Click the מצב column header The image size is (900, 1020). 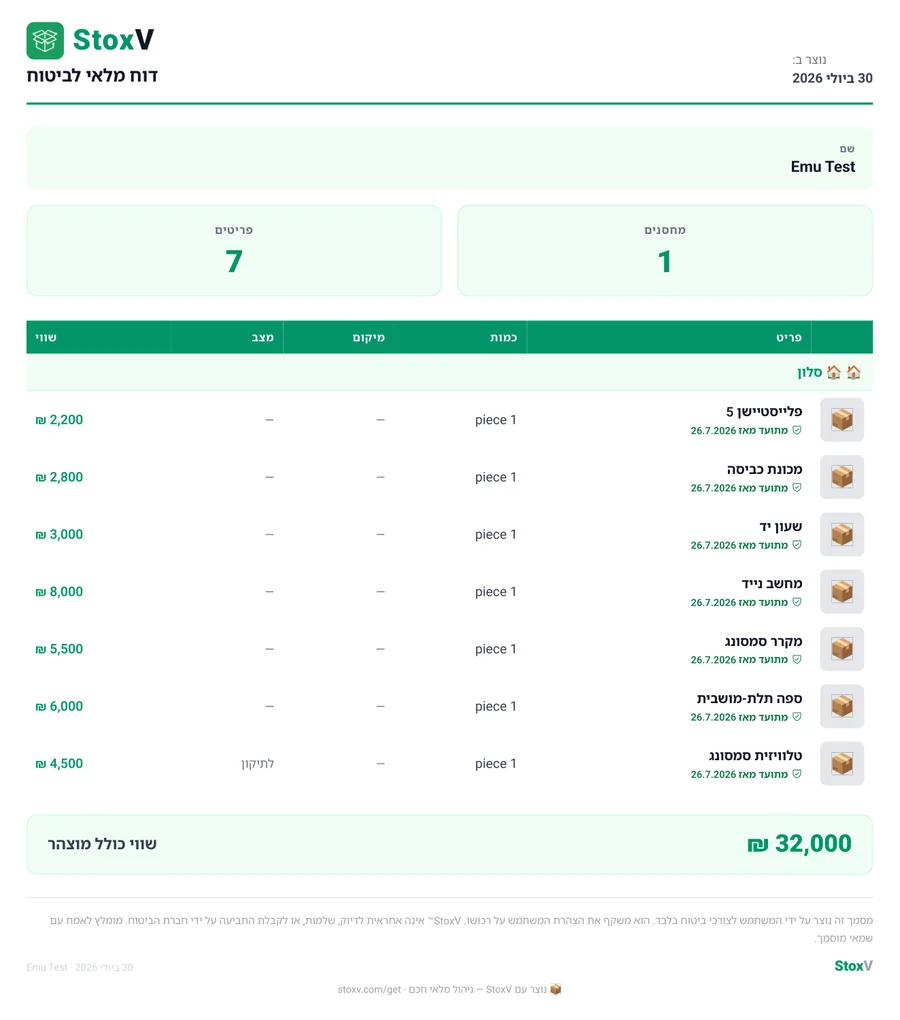(x=263, y=337)
